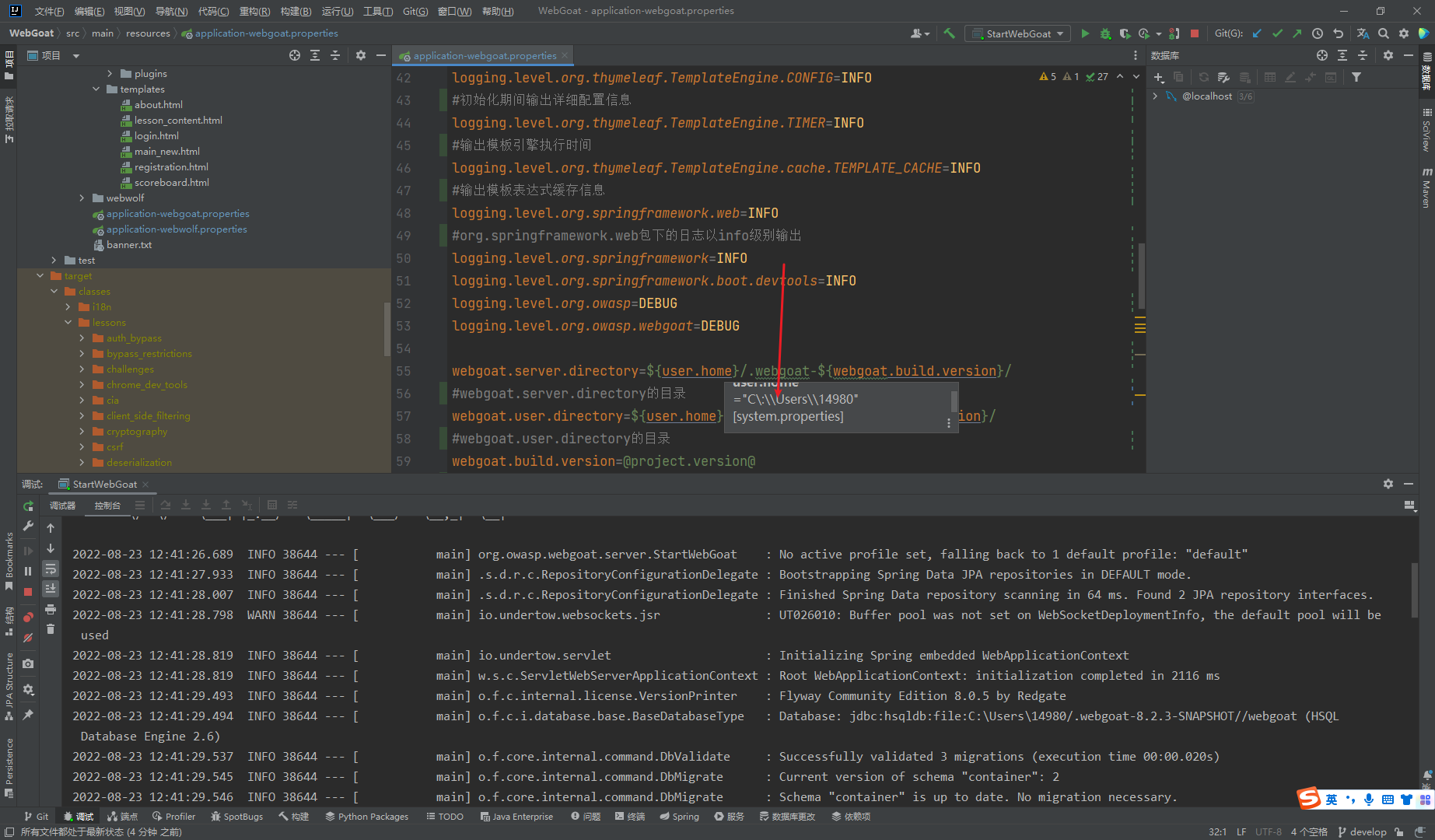1435x840 pixels.
Task: Pin the debug tab
Action: [28, 715]
